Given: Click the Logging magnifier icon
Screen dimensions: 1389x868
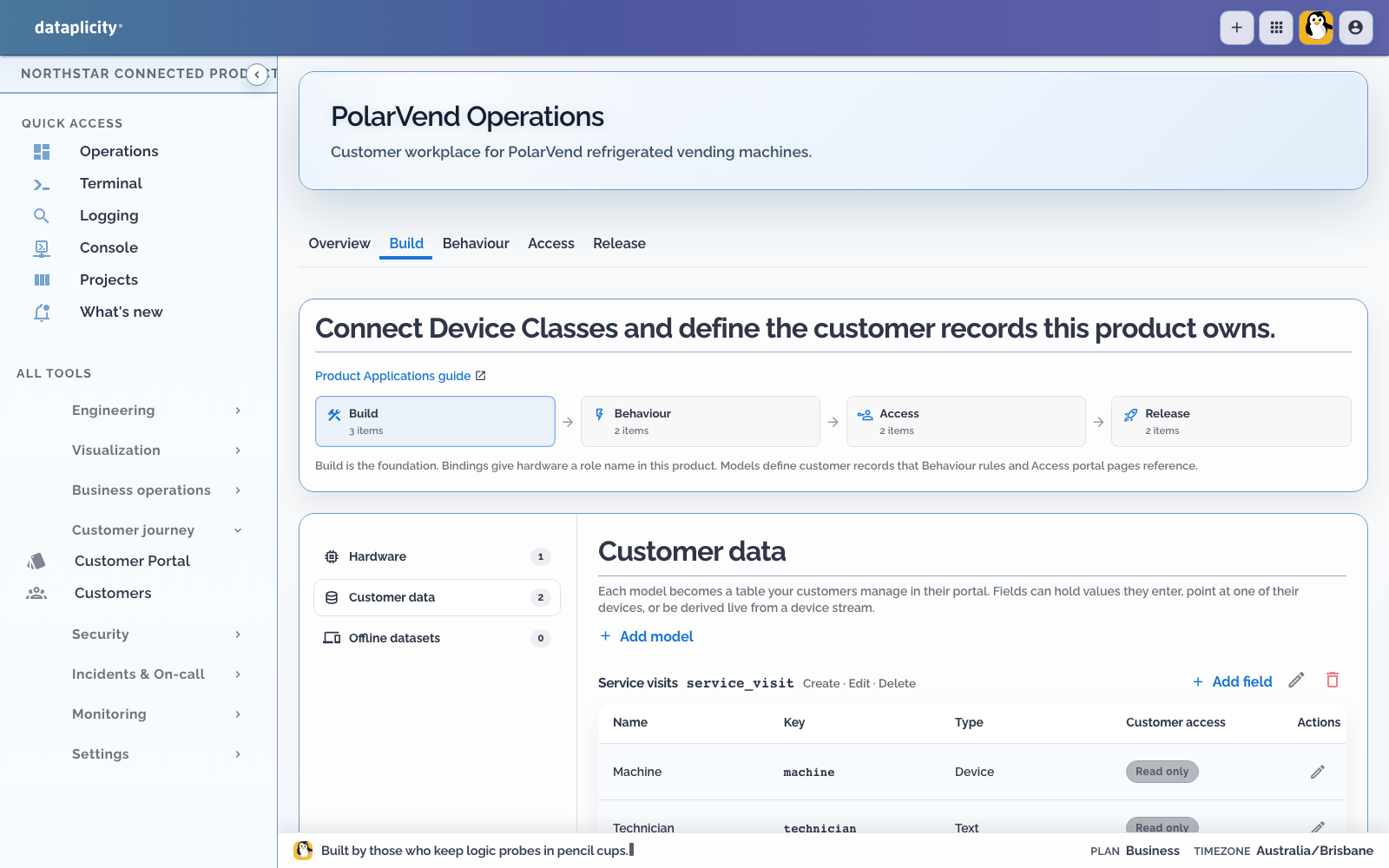Looking at the screenshot, I should pyautogui.click(x=42, y=216).
